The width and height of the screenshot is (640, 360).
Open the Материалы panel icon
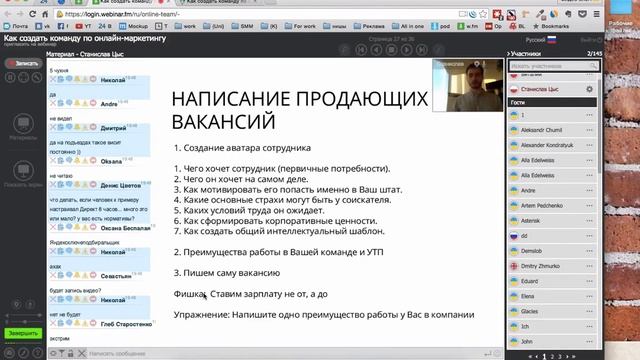(x=23, y=124)
